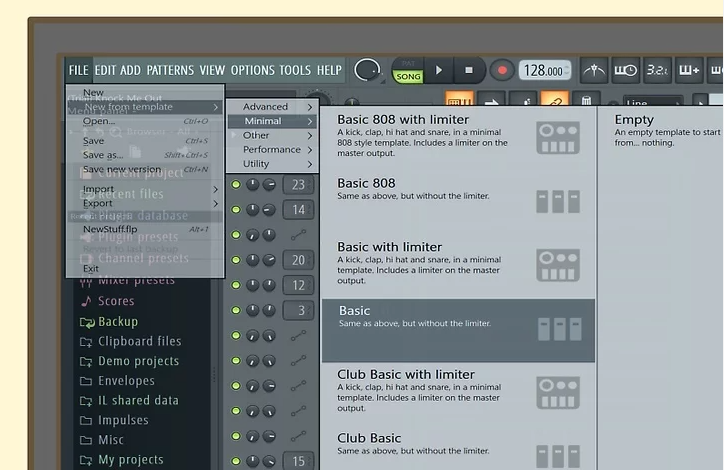Viewport: 724px width, 470px height.
Task: Click the pan knob beside track 23
Action: (x=253, y=185)
